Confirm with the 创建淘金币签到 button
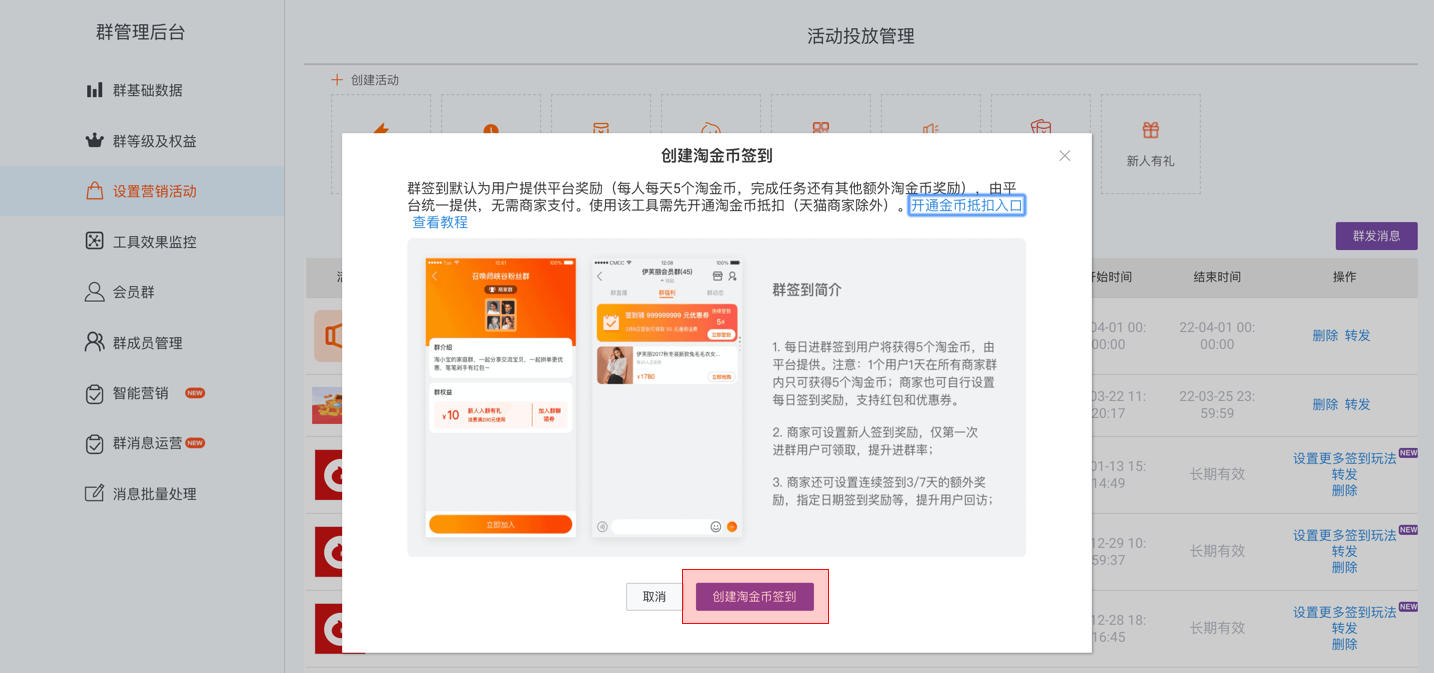The height and width of the screenshot is (673, 1434). point(755,597)
